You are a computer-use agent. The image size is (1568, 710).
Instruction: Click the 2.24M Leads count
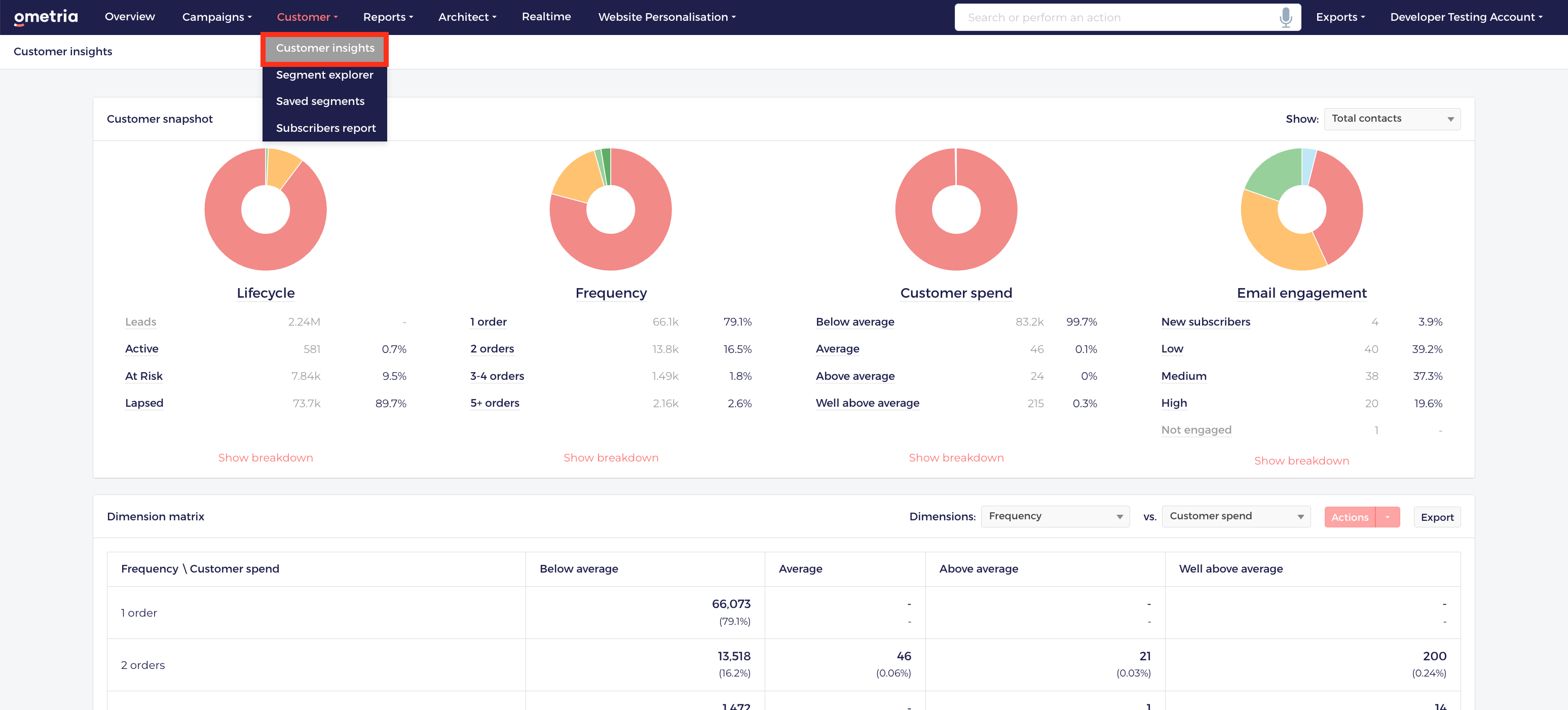304,322
